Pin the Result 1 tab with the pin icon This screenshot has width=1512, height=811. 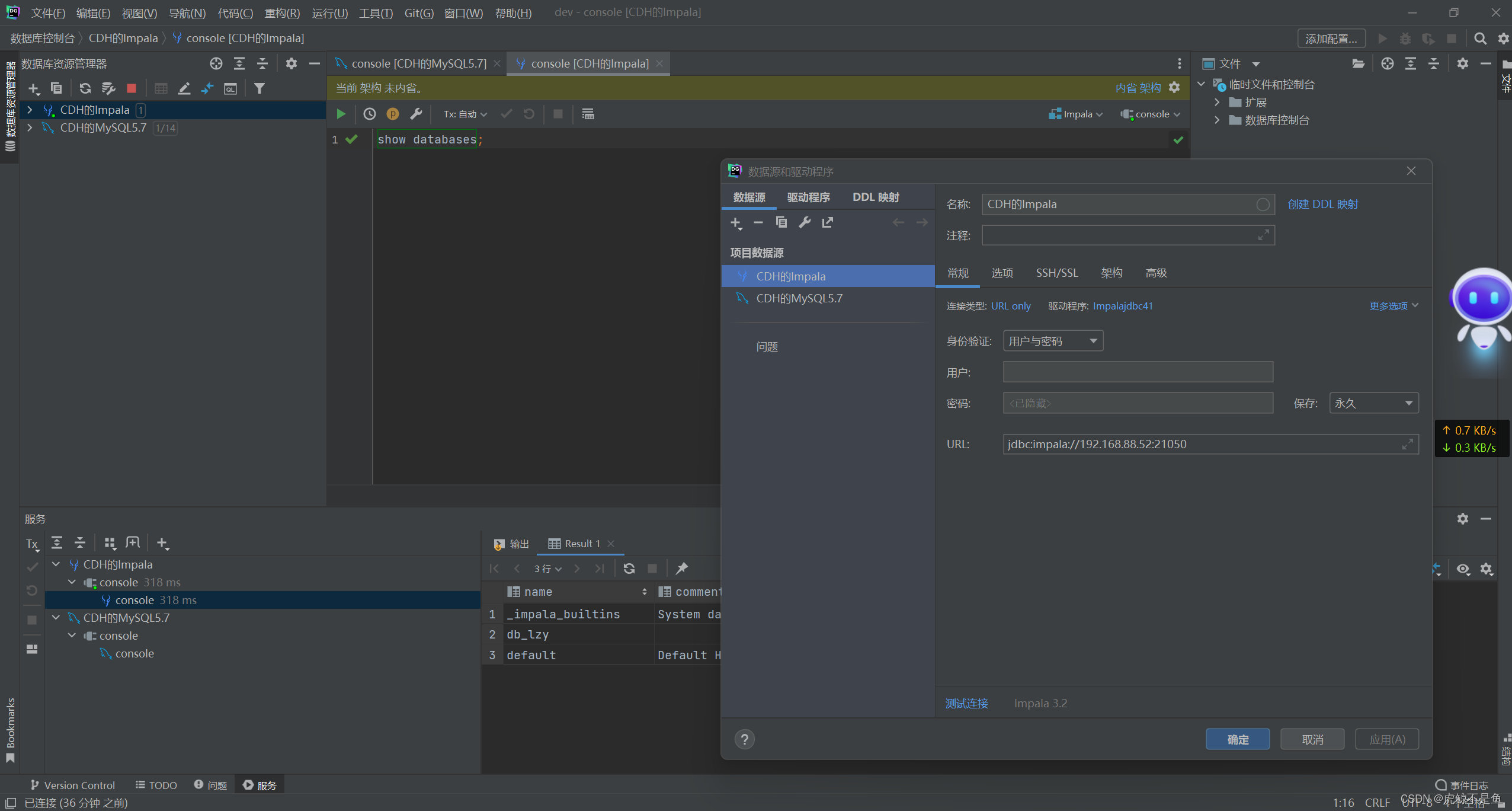(x=682, y=568)
